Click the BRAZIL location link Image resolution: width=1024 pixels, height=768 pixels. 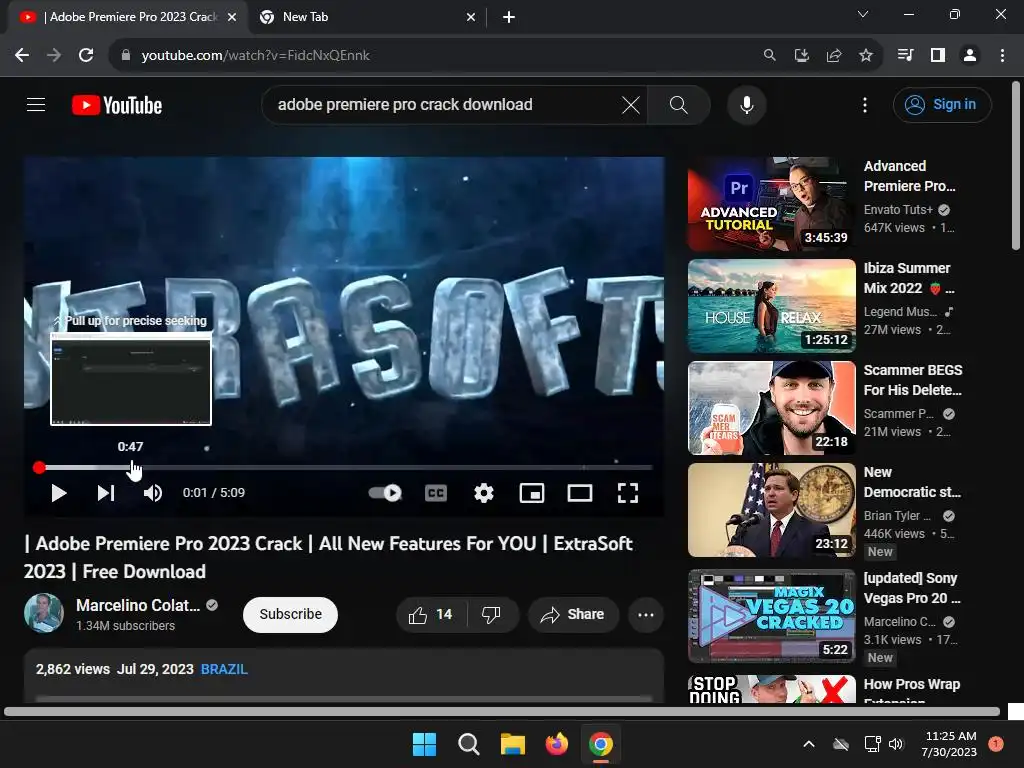[224, 669]
